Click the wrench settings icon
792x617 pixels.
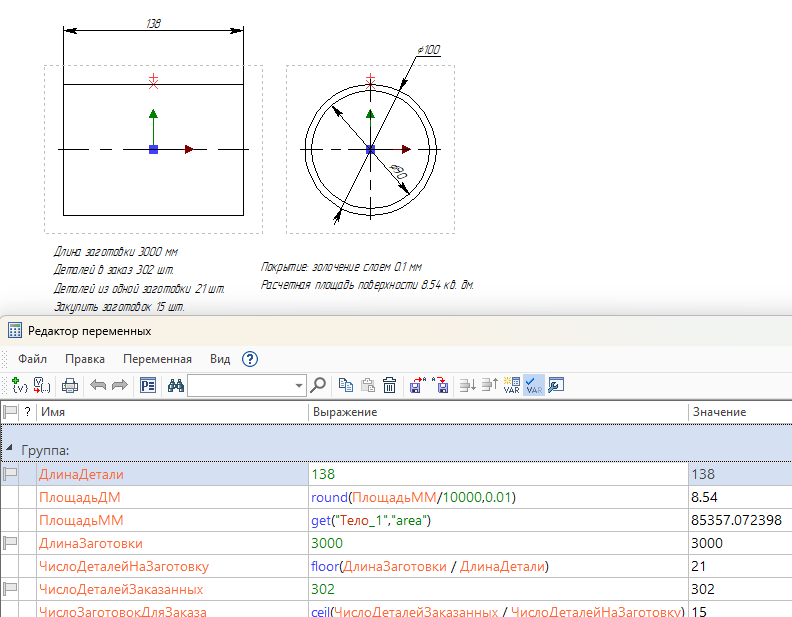tap(557, 385)
